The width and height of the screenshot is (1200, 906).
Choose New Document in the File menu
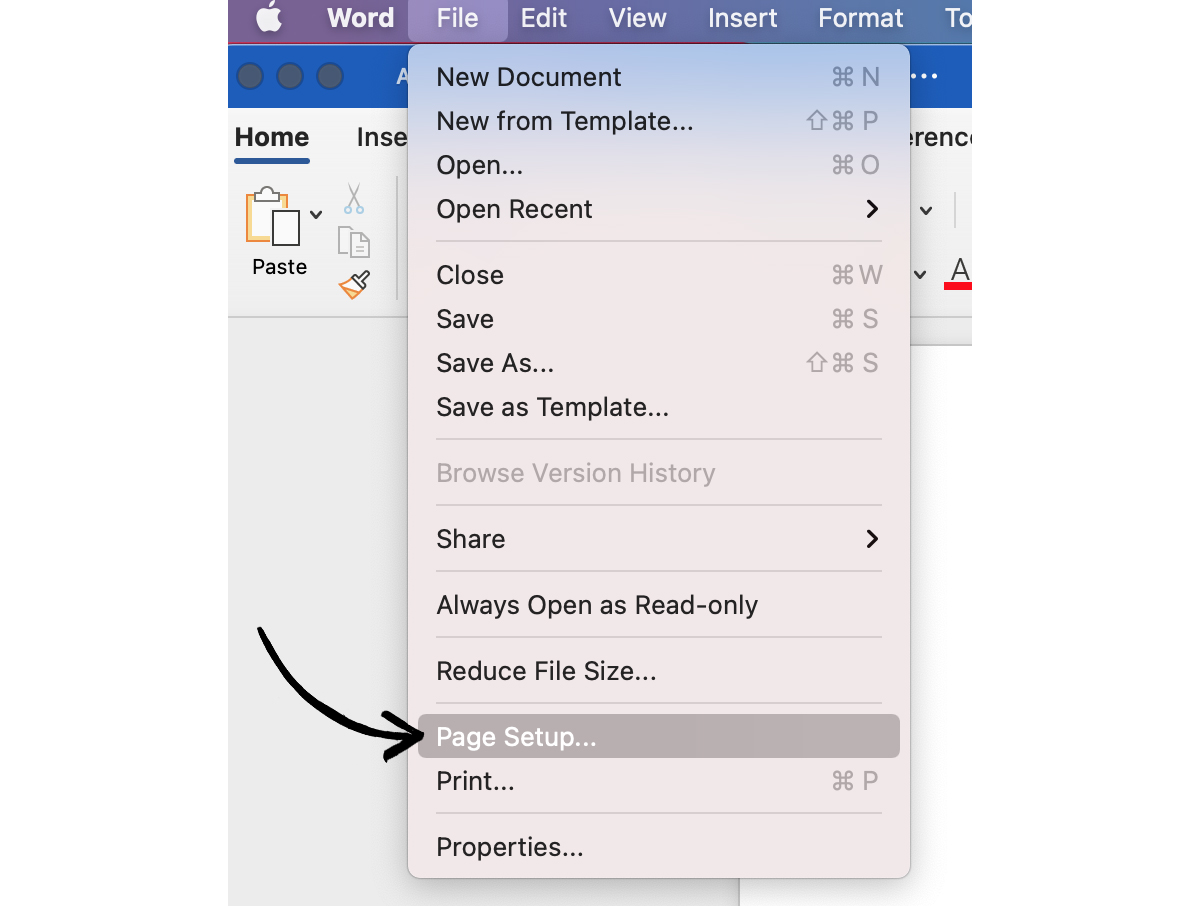[528, 76]
